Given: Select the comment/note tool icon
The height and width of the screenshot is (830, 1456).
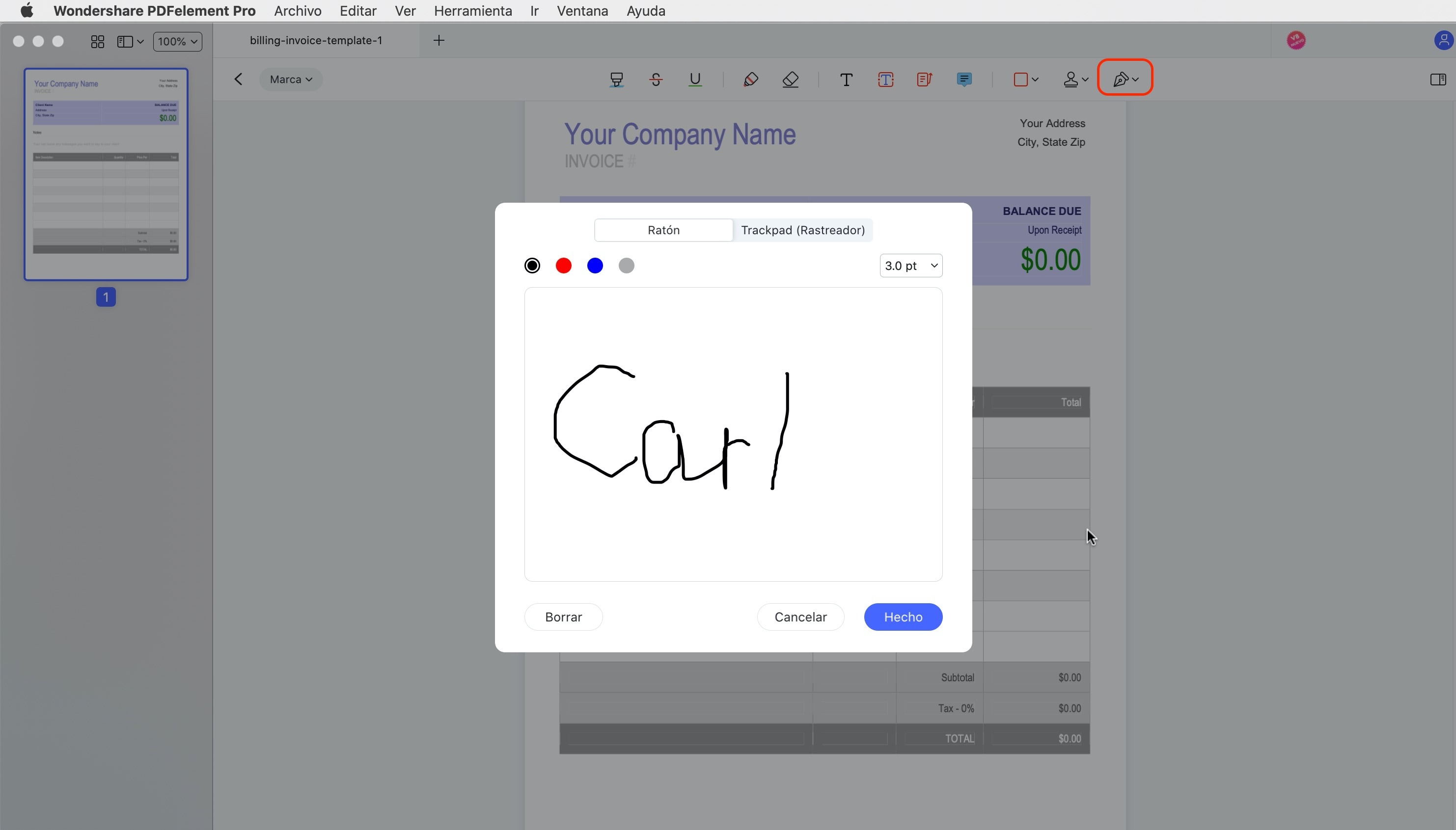Looking at the screenshot, I should (963, 79).
